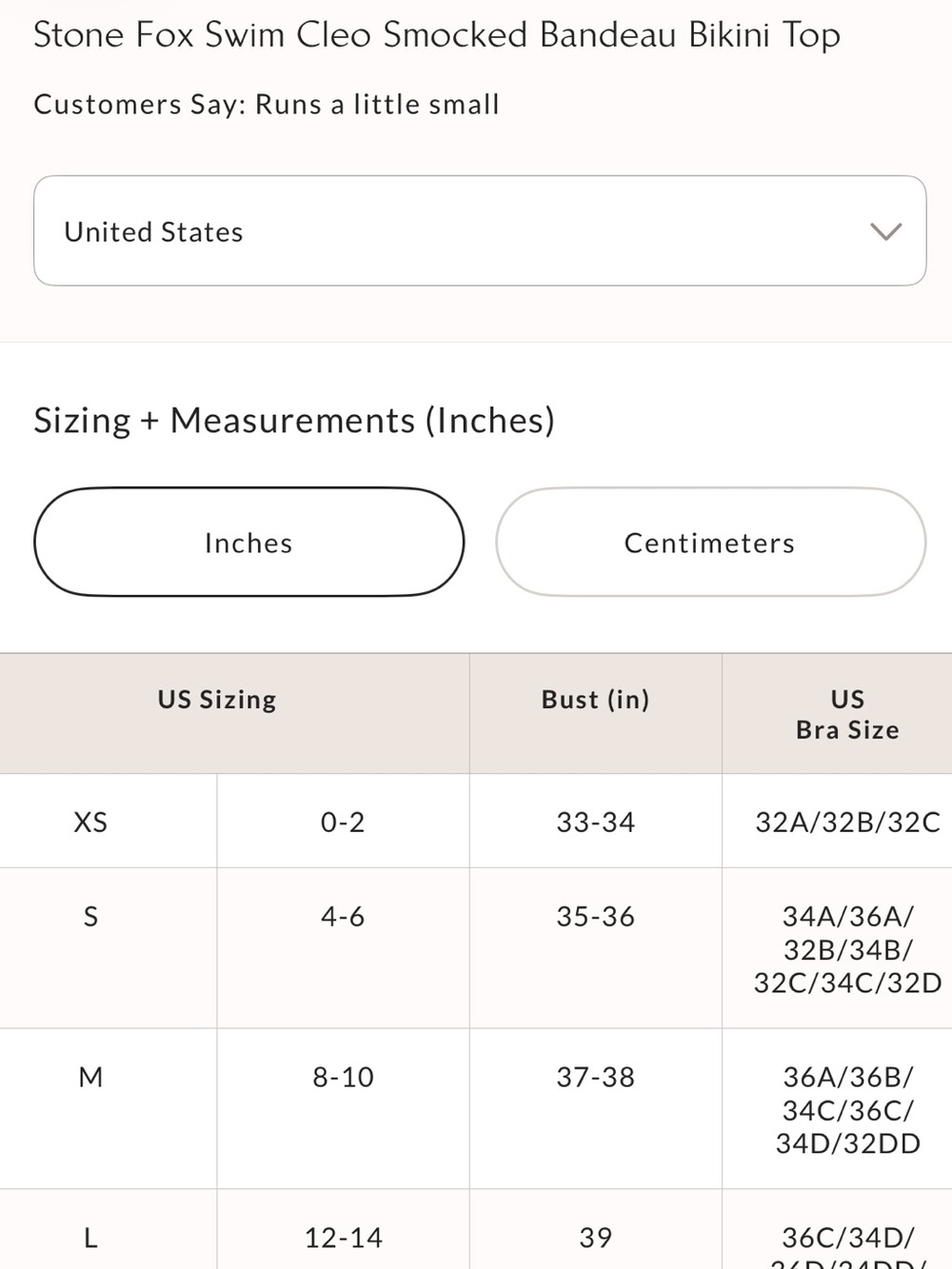
Task: Switch measurements to Centimeters
Action: coord(710,543)
